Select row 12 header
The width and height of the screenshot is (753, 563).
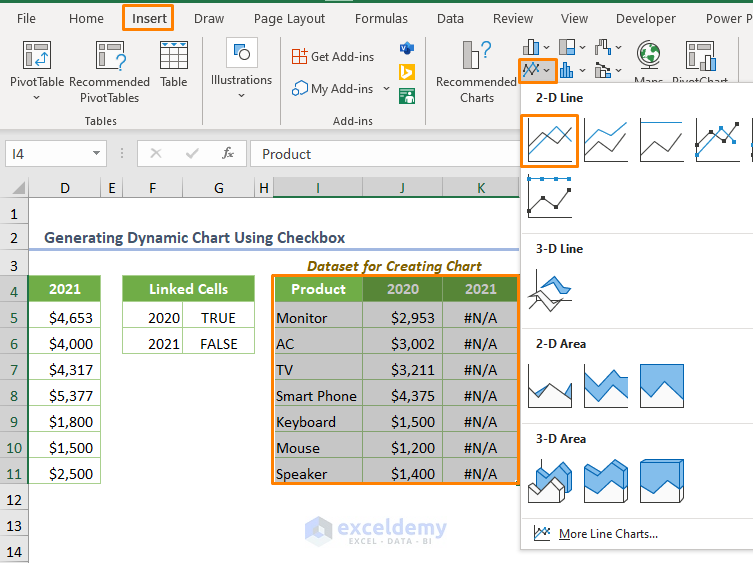14,500
